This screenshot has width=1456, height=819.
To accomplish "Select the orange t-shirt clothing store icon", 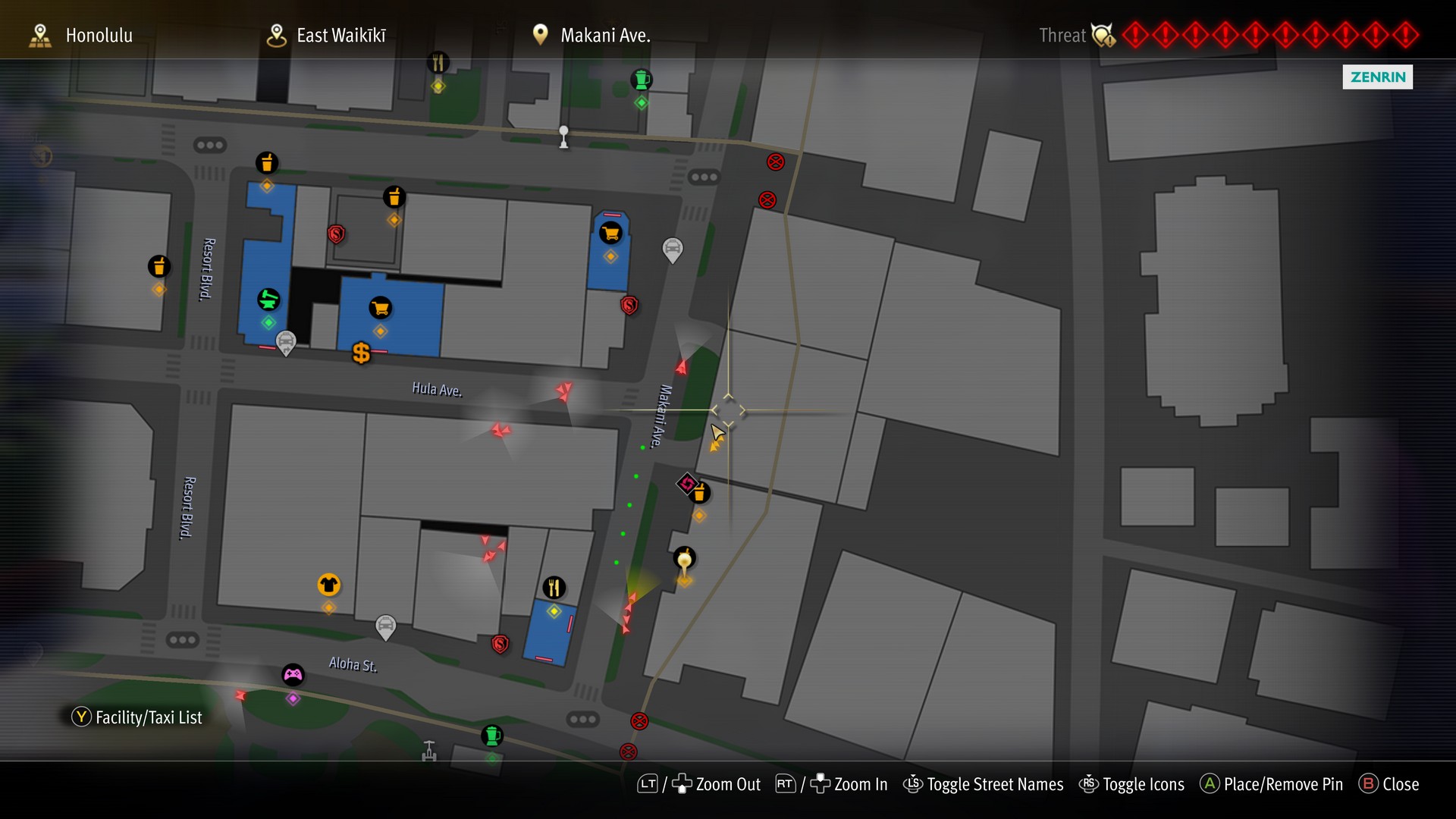I will (328, 585).
